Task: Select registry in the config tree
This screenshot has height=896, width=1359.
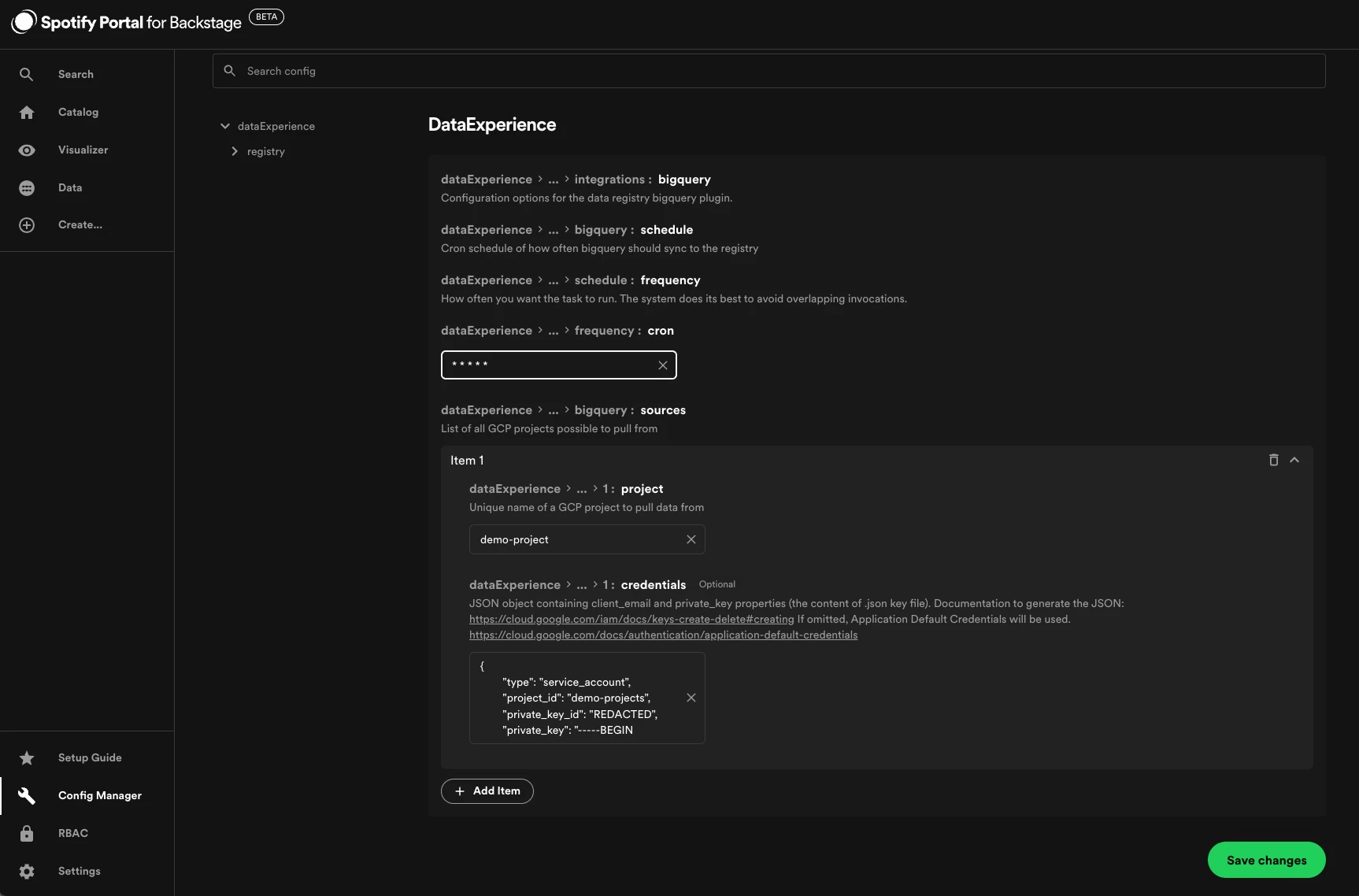Action: pyautogui.click(x=266, y=151)
